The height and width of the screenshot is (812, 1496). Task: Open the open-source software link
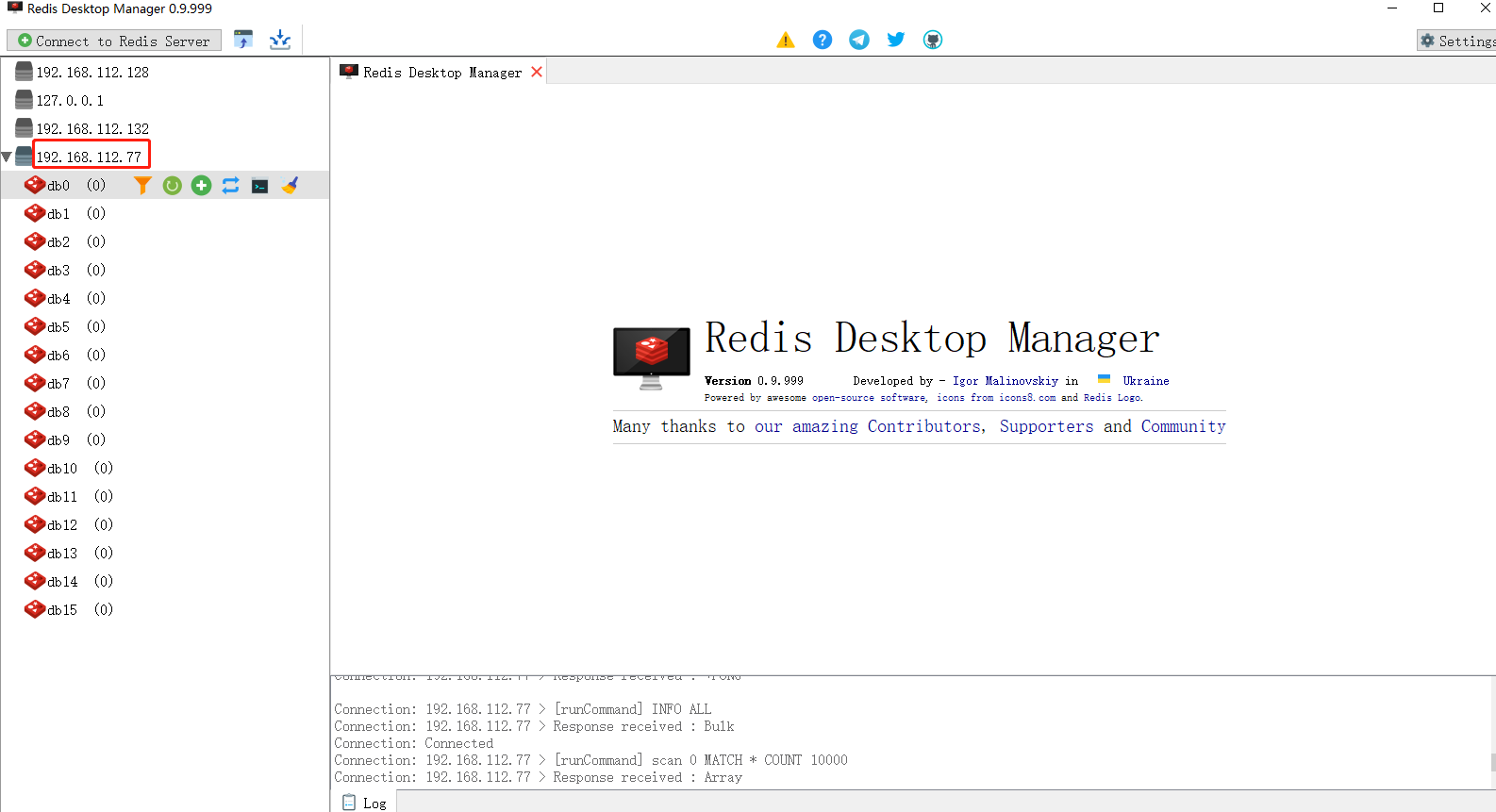tap(869, 398)
